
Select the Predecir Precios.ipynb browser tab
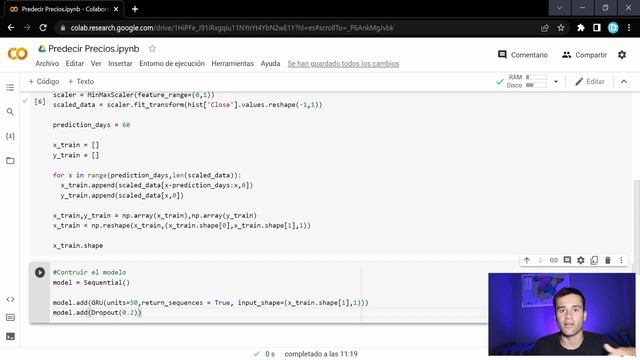coord(64,9)
